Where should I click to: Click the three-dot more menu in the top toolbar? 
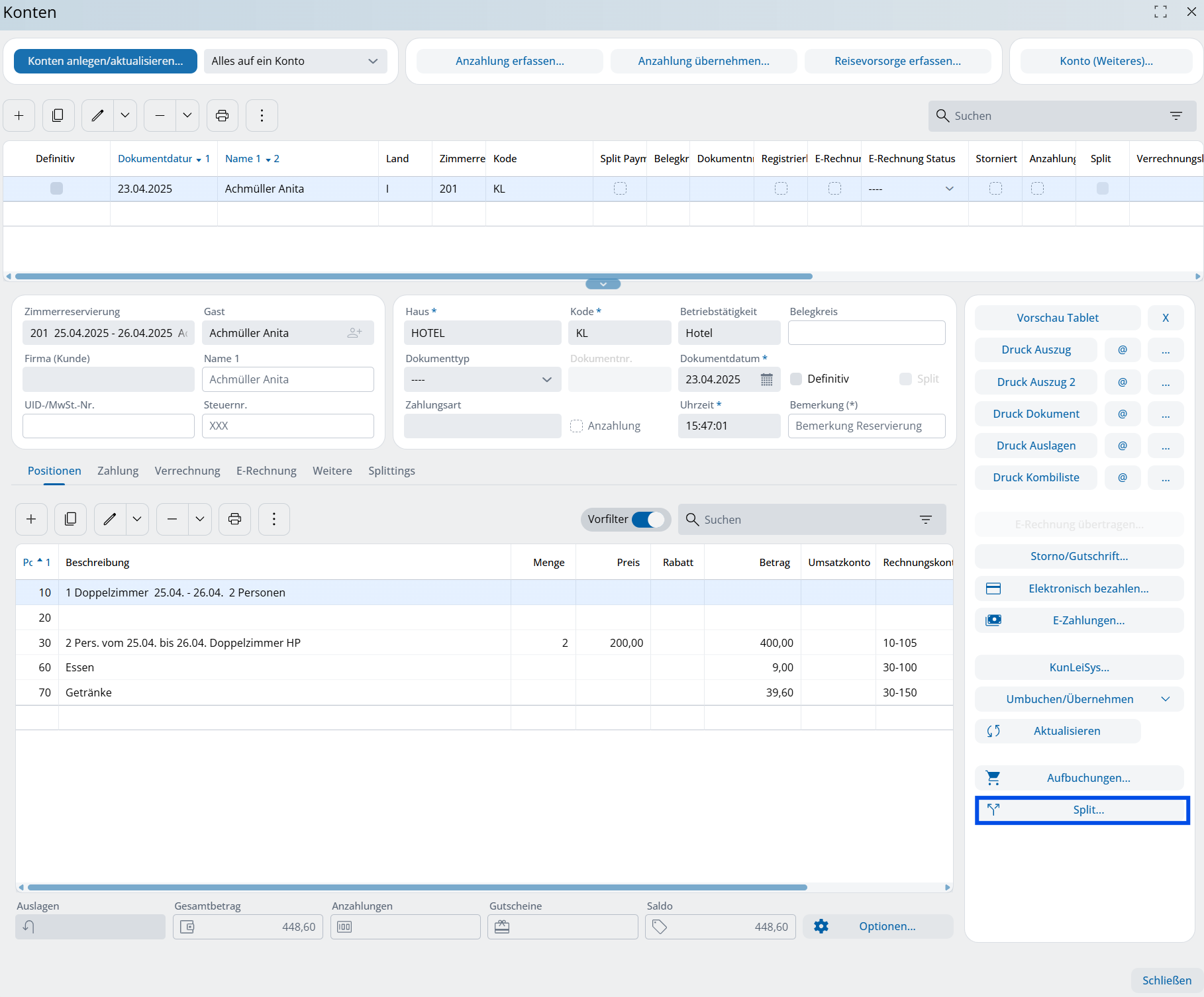262,116
